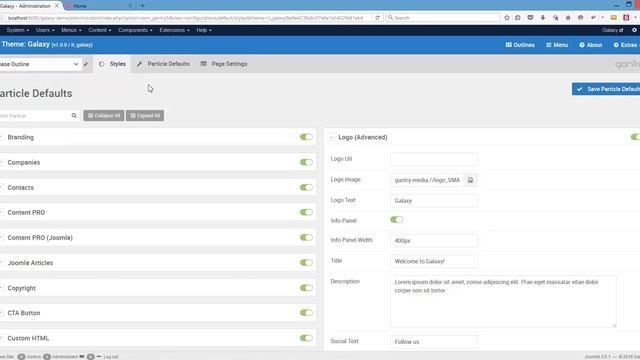The height and width of the screenshot is (360, 640).
Task: Open file picker icon for Logo Image
Action: click(x=470, y=180)
